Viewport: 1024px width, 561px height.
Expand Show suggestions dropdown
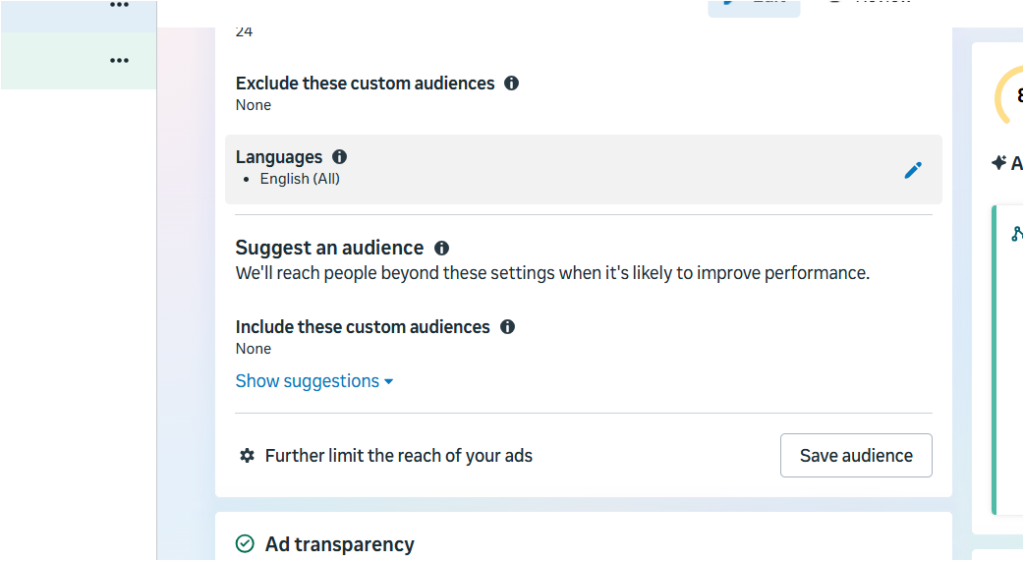point(314,381)
